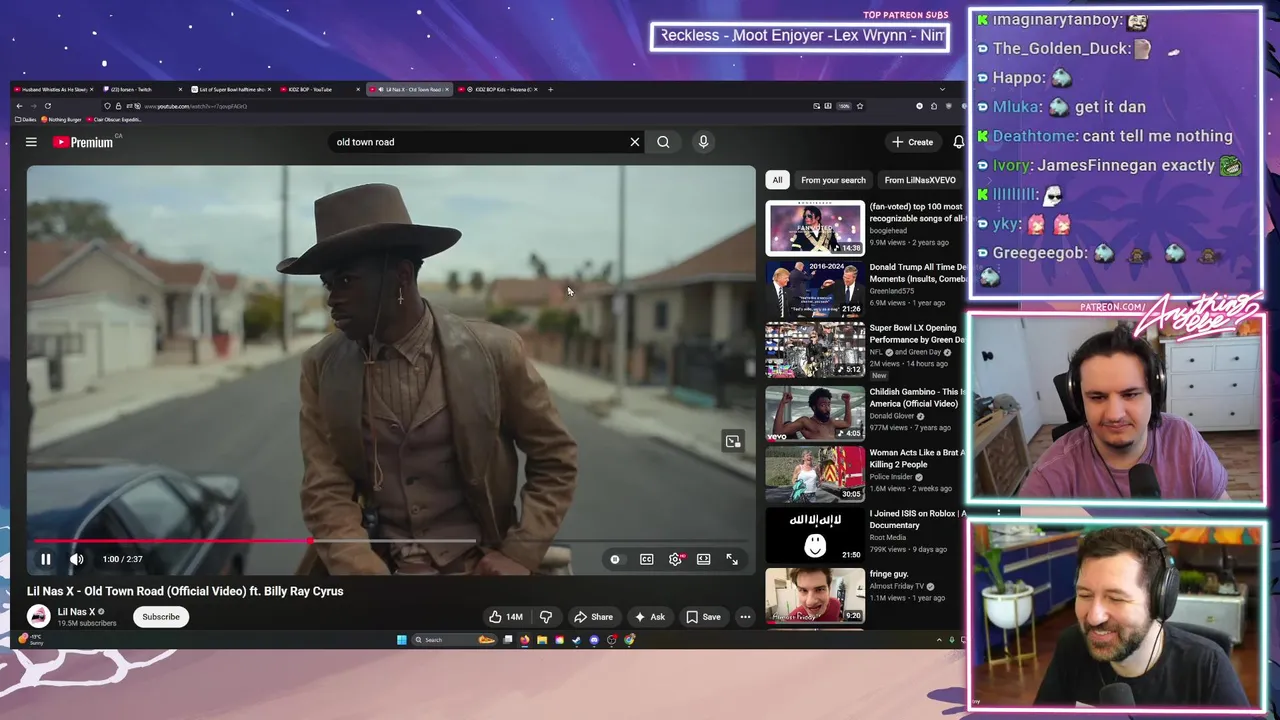1280x720 pixels.
Task: Open the Donald Trump All Time video thumbnail
Action: pyautogui.click(x=815, y=289)
